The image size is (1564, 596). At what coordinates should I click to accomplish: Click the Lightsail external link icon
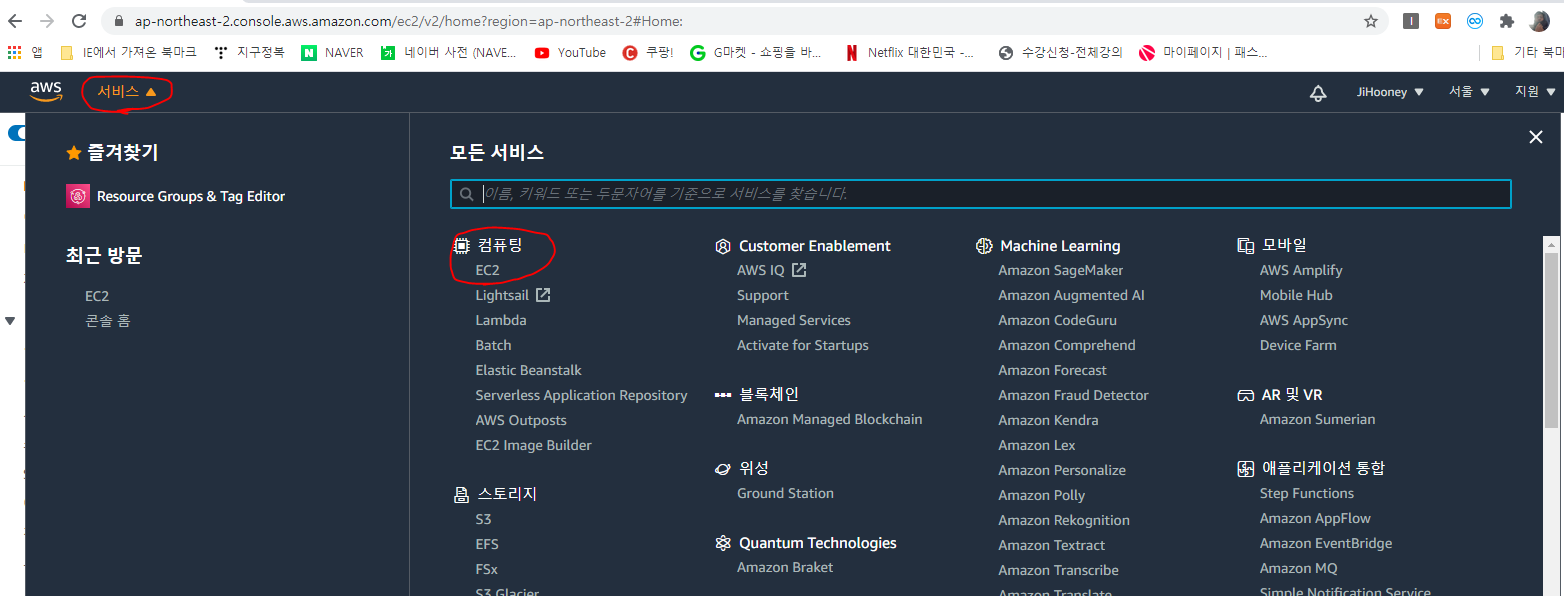(543, 295)
